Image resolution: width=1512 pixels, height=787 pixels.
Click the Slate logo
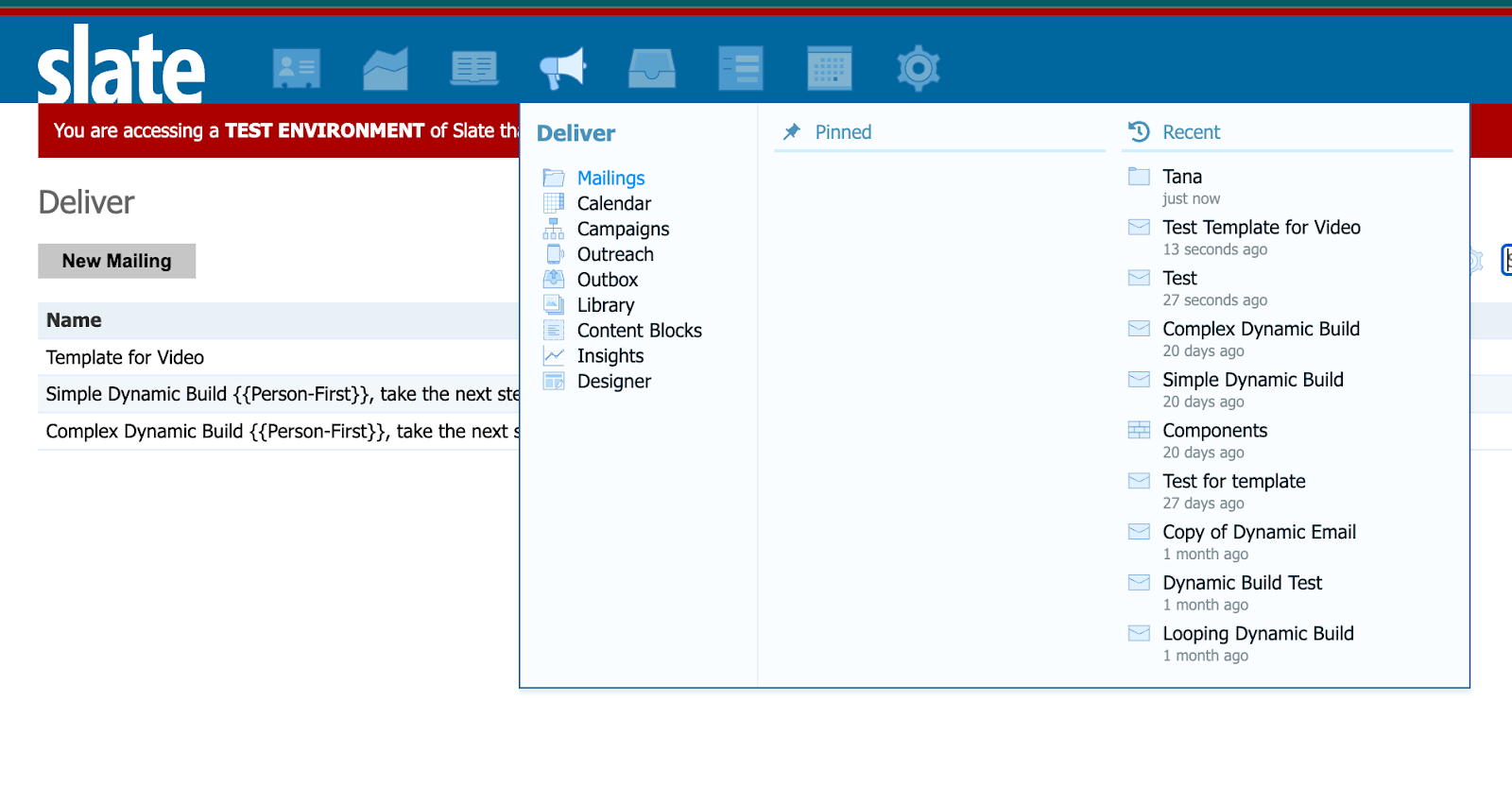click(121, 66)
